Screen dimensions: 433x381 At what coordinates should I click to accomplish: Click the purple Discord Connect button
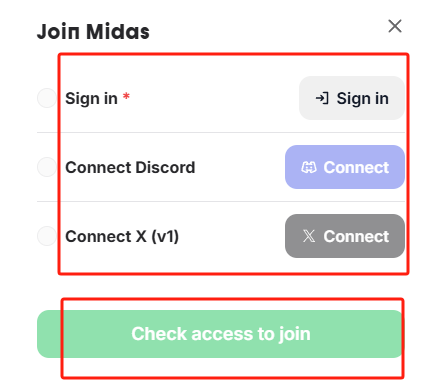[x=345, y=167]
